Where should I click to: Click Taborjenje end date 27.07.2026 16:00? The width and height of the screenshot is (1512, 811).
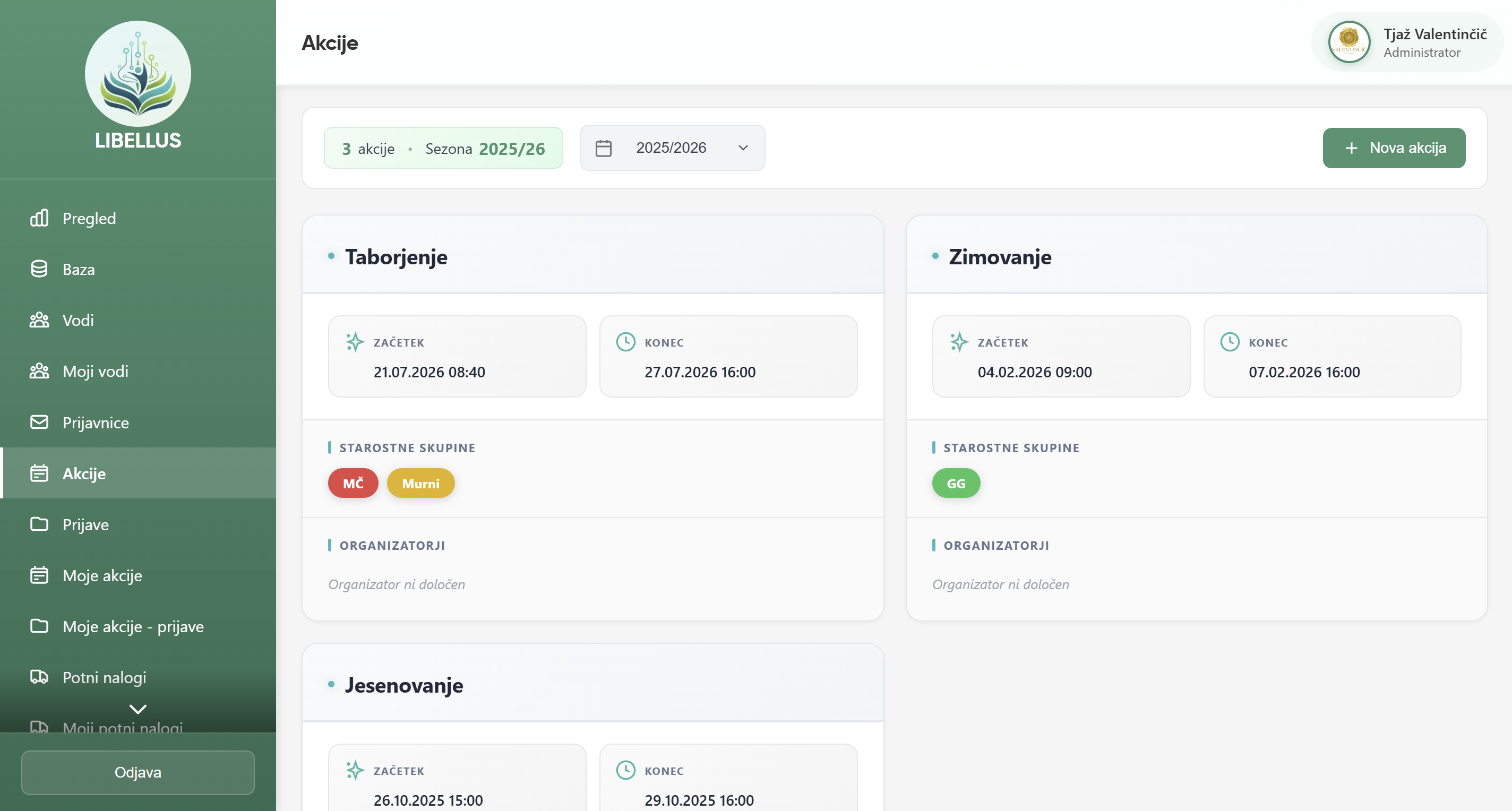coord(700,372)
